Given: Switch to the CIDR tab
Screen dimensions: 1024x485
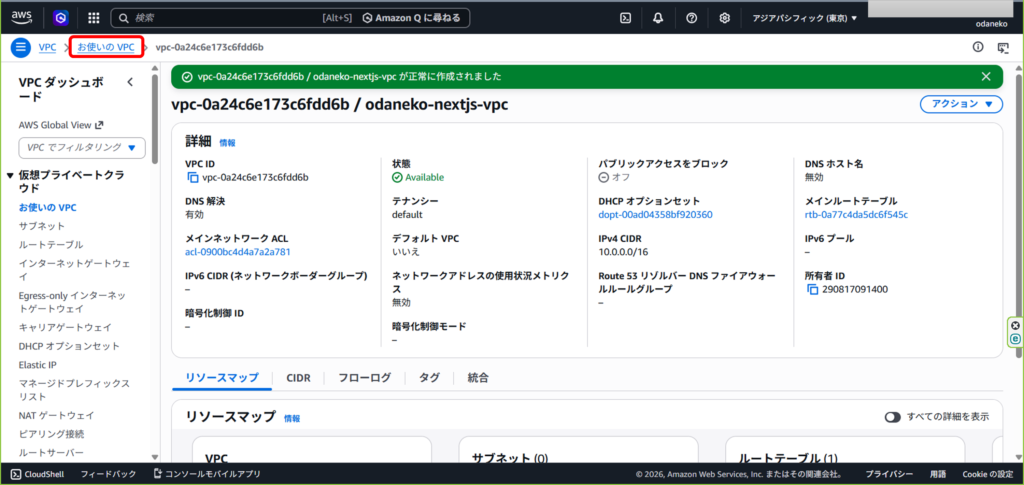Looking at the screenshot, I should pyautogui.click(x=298, y=378).
